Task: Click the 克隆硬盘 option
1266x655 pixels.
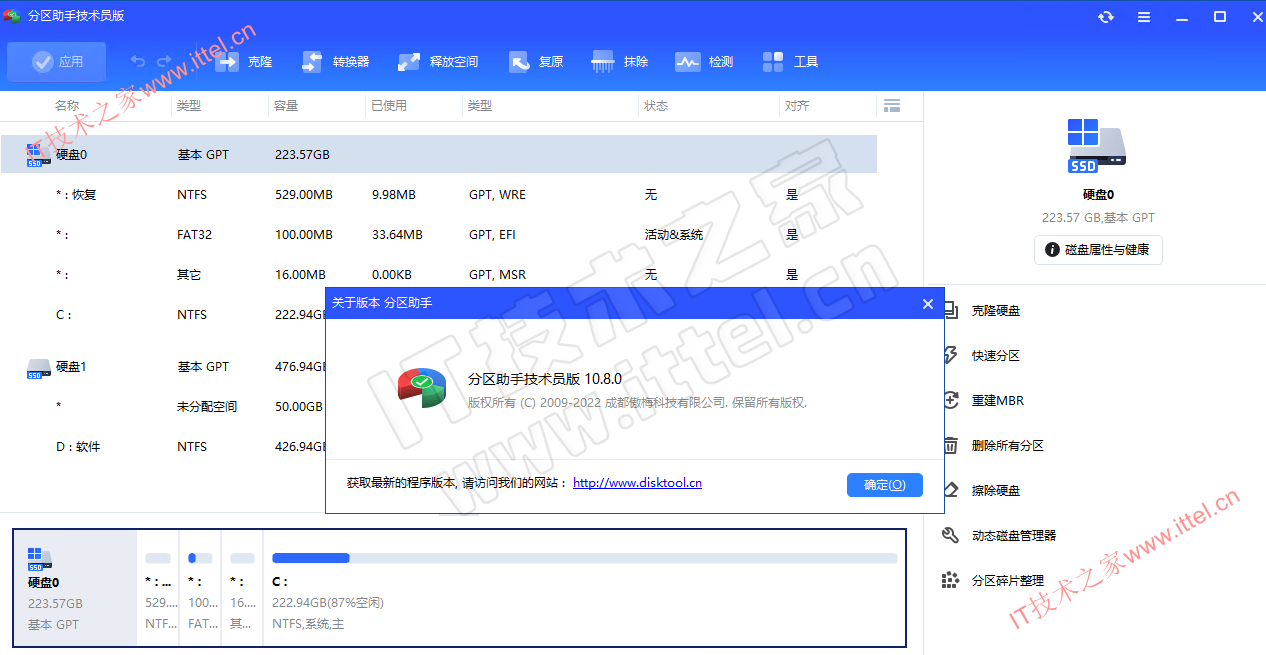Action: tap(996, 311)
